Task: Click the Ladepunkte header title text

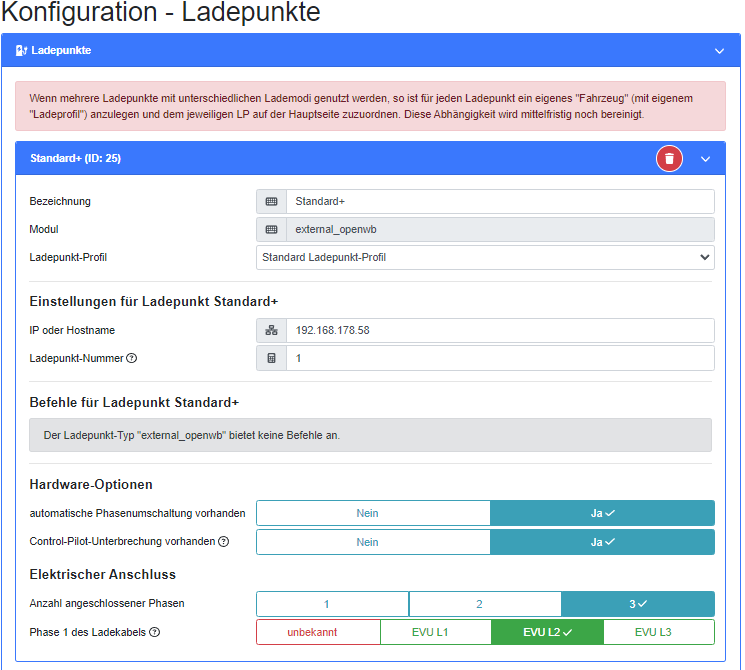Action: click(x=61, y=50)
